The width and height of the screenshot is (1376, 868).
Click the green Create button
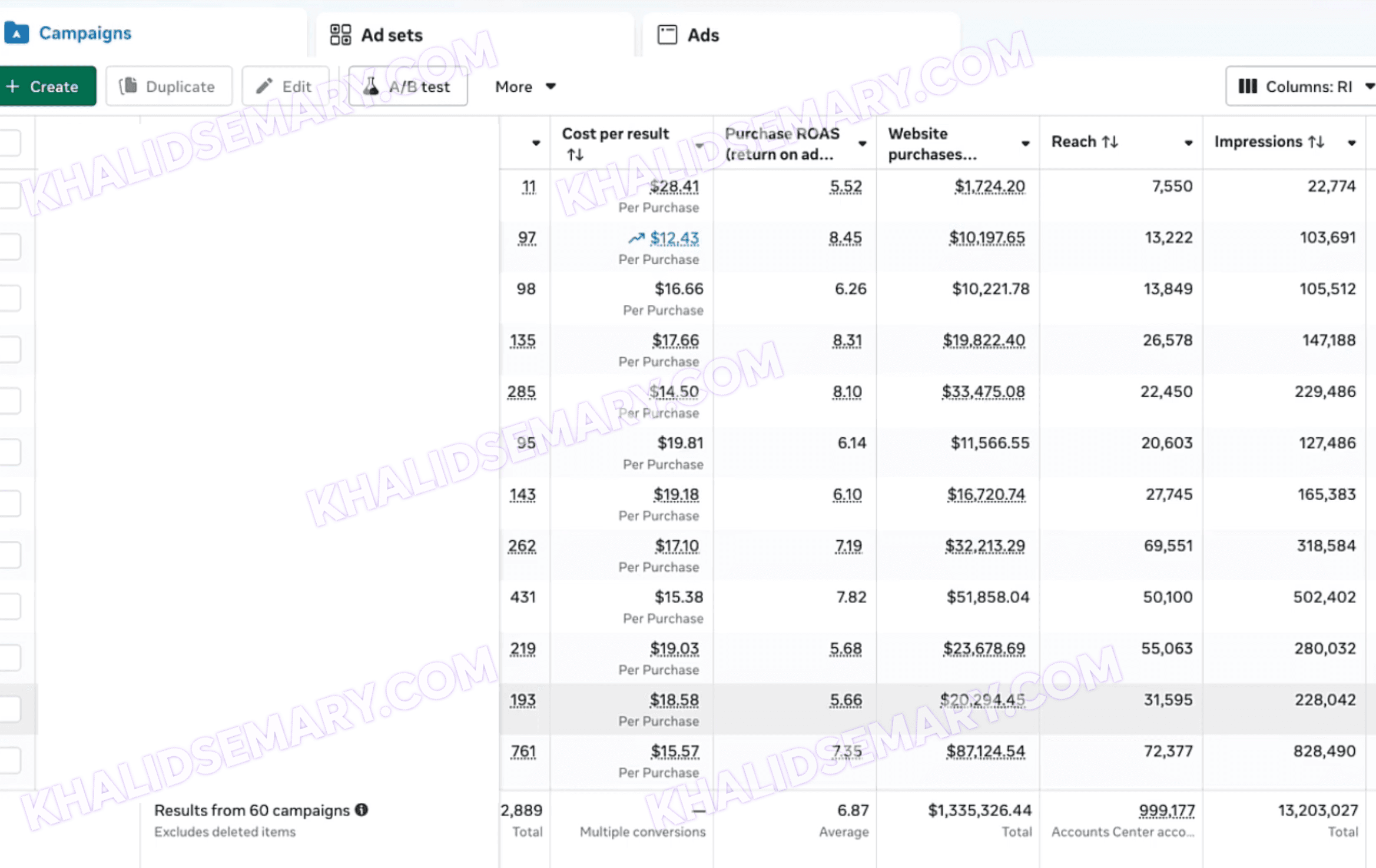pos(47,87)
